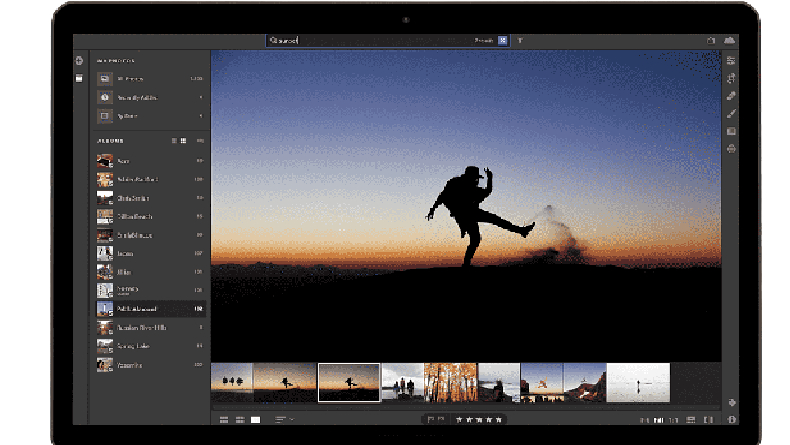Select the Linear Gradient tool

(x=731, y=131)
